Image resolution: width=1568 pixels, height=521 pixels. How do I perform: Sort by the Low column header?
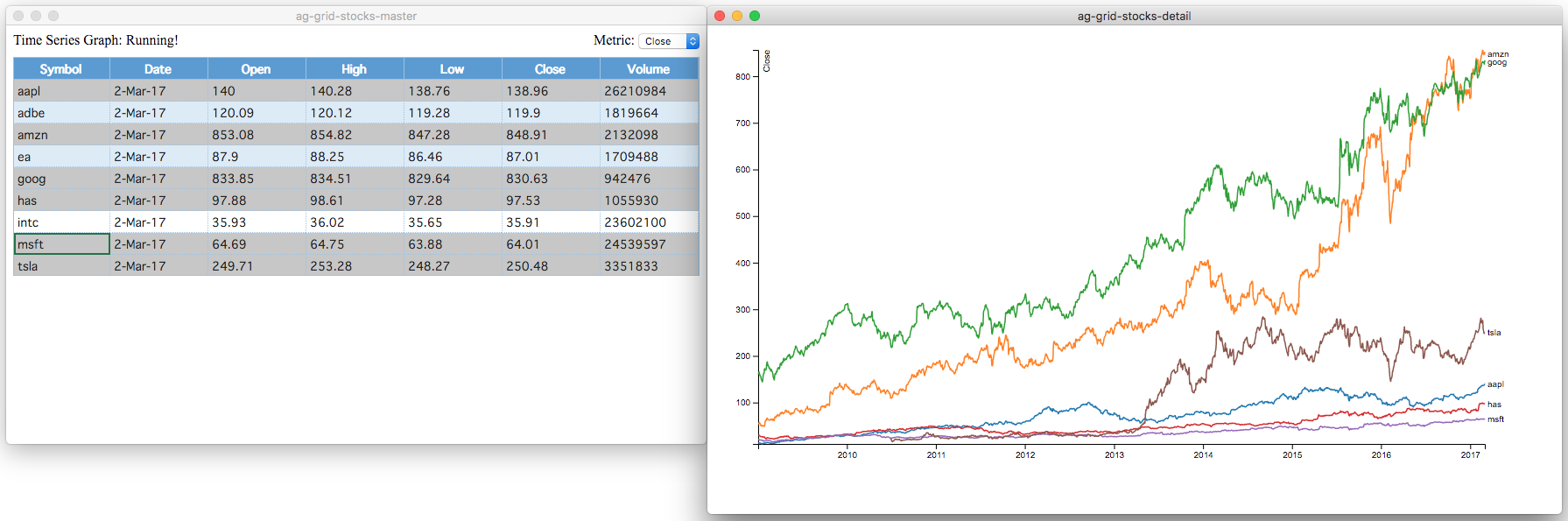pyautogui.click(x=453, y=69)
